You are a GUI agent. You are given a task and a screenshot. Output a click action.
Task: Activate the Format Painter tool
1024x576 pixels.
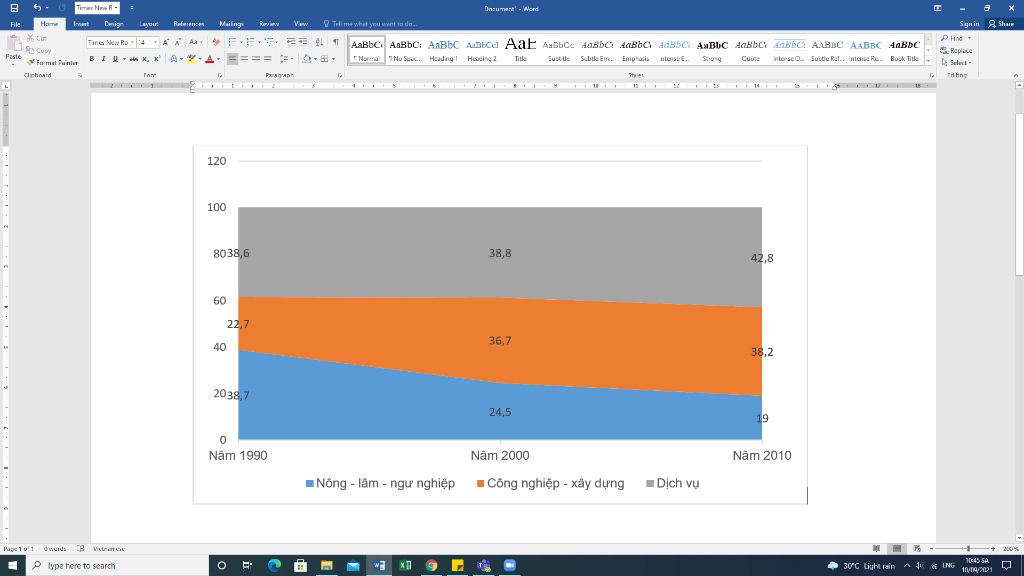click(52, 63)
